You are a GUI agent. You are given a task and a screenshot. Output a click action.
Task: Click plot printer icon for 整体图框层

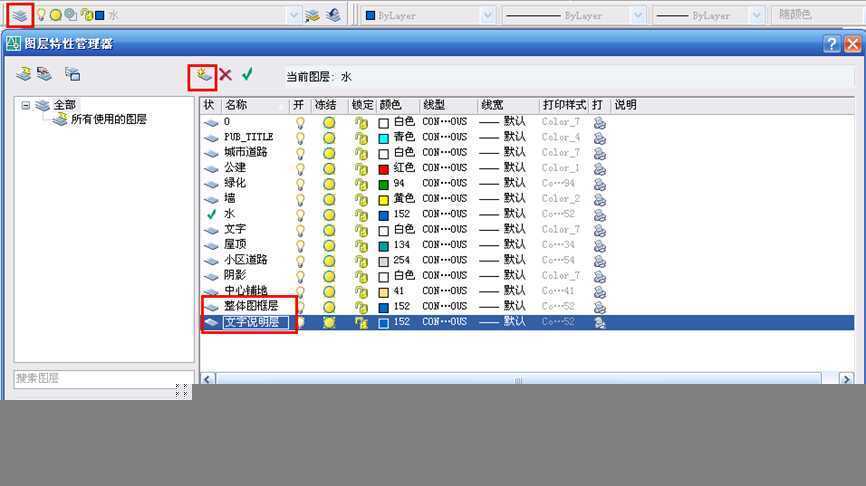(599, 307)
